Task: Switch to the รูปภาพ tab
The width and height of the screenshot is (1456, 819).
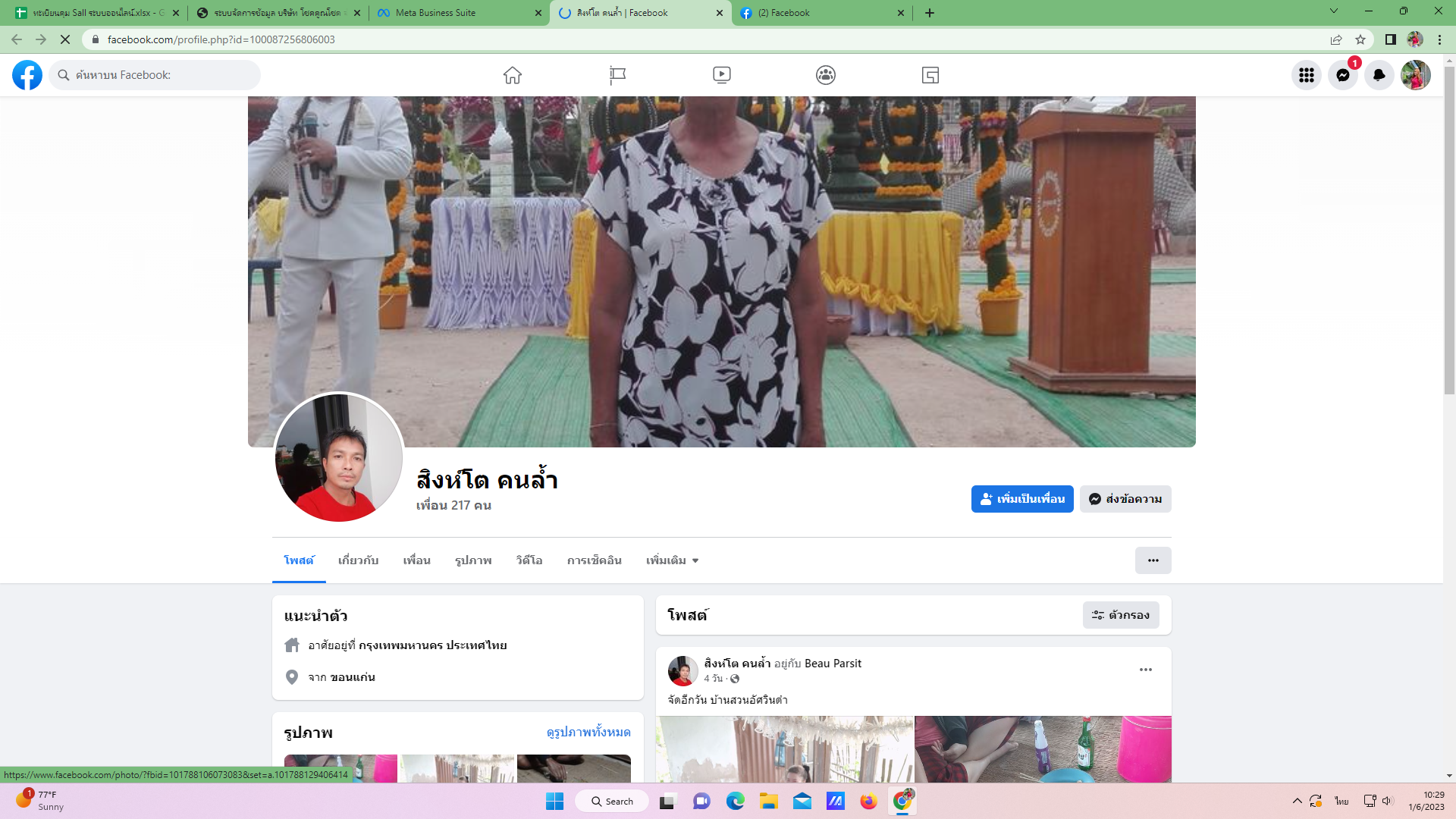Action: 473,560
